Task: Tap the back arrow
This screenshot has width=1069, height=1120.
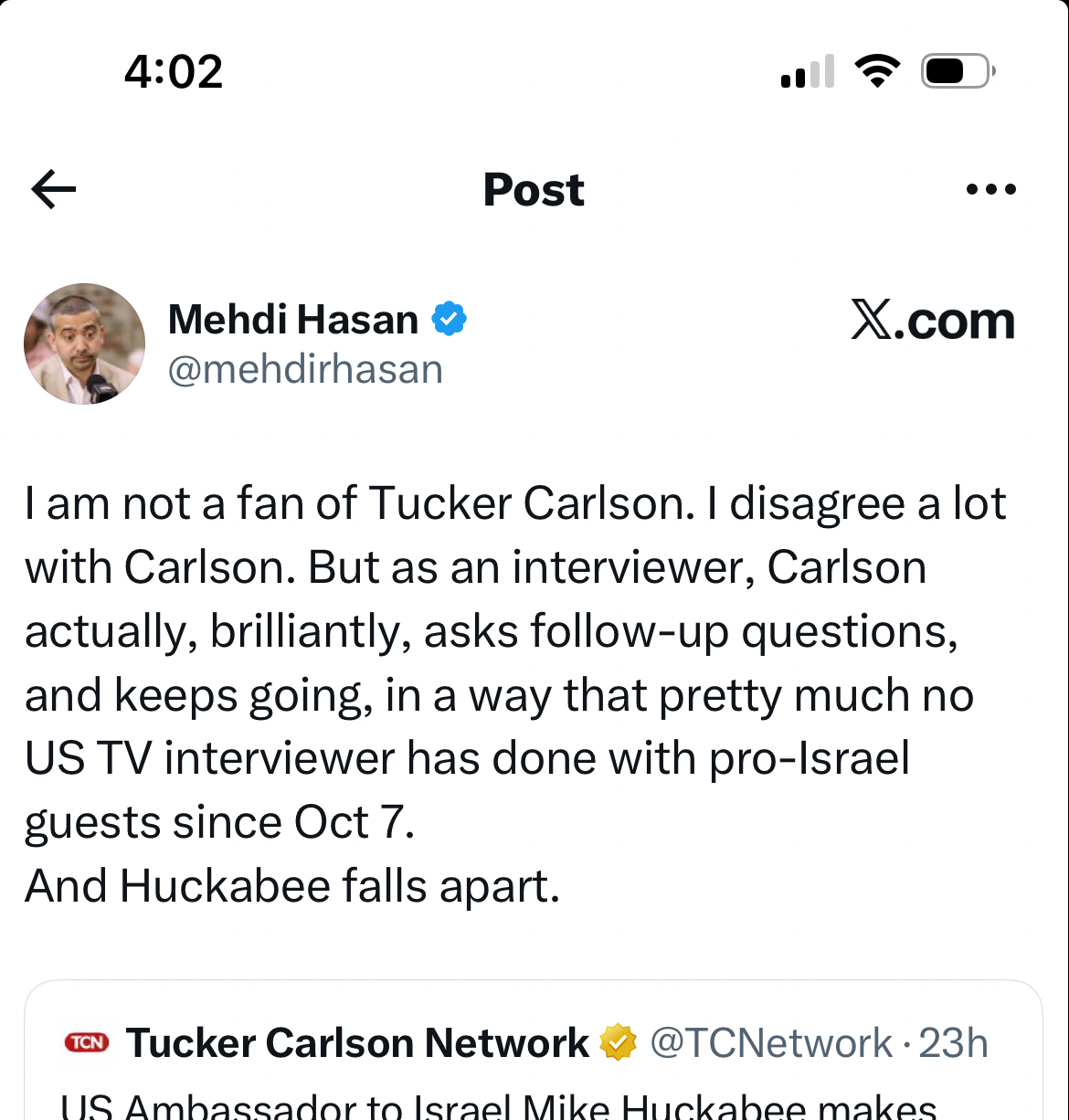Action: [x=54, y=190]
